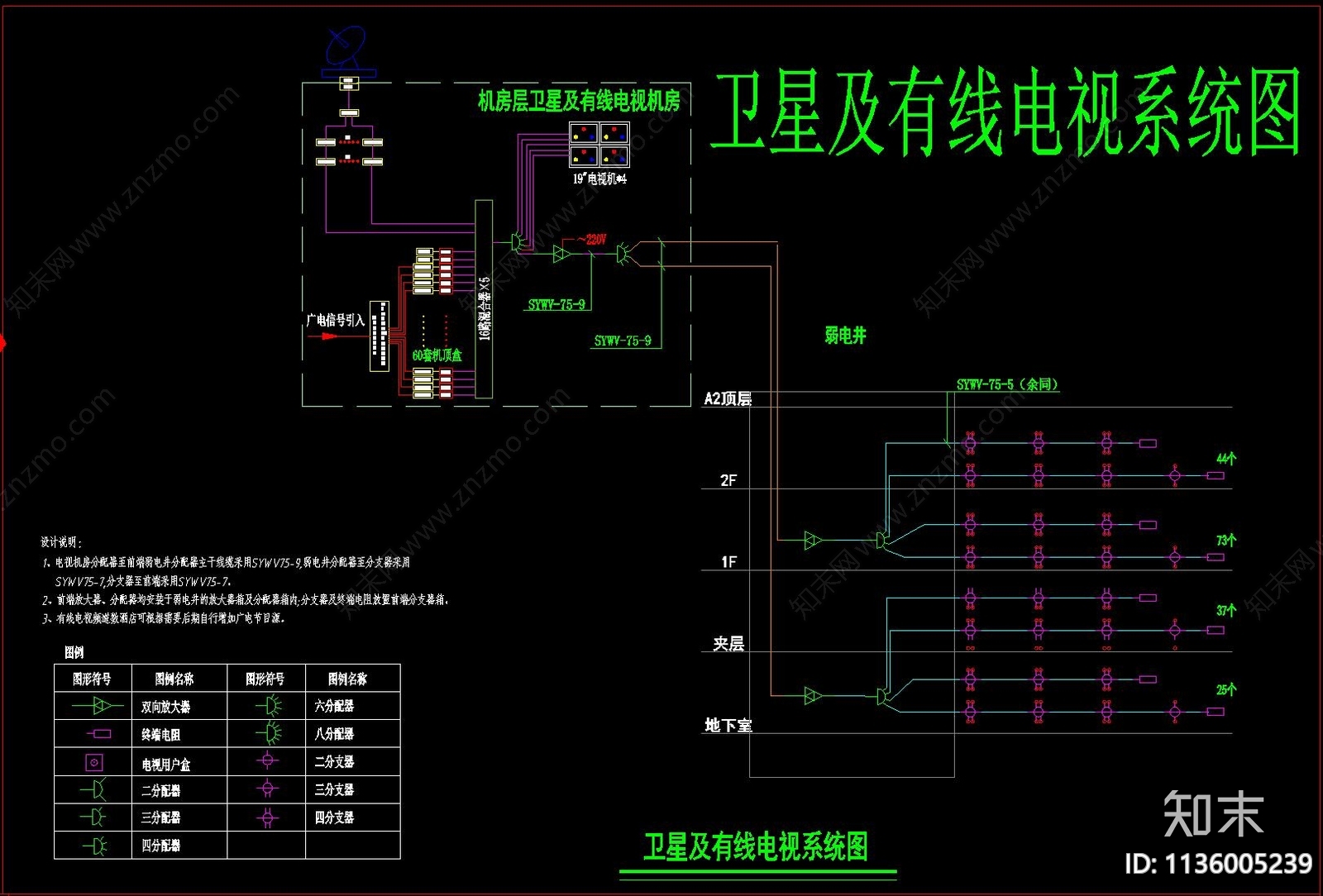Click the large 卫星及有线电视系统图 heading
The width and height of the screenshot is (1323, 896).
[1006, 112]
